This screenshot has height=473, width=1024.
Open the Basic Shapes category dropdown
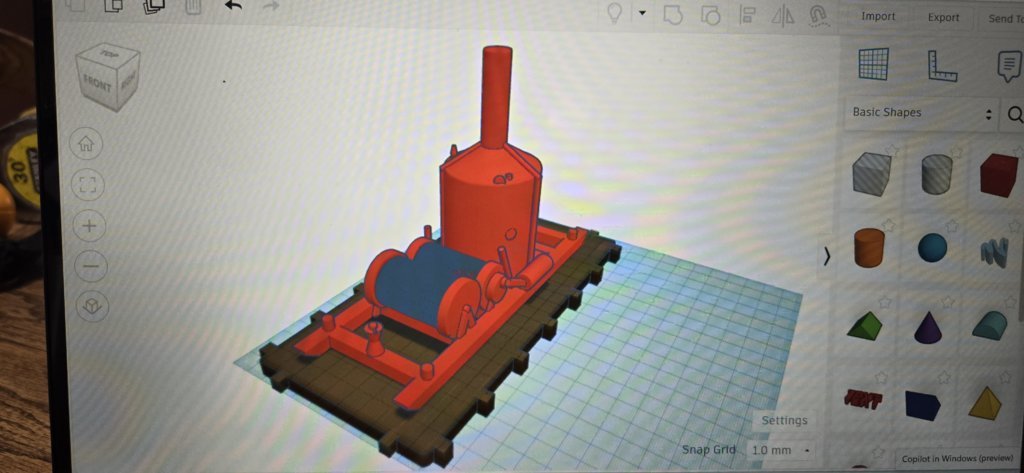coord(921,113)
